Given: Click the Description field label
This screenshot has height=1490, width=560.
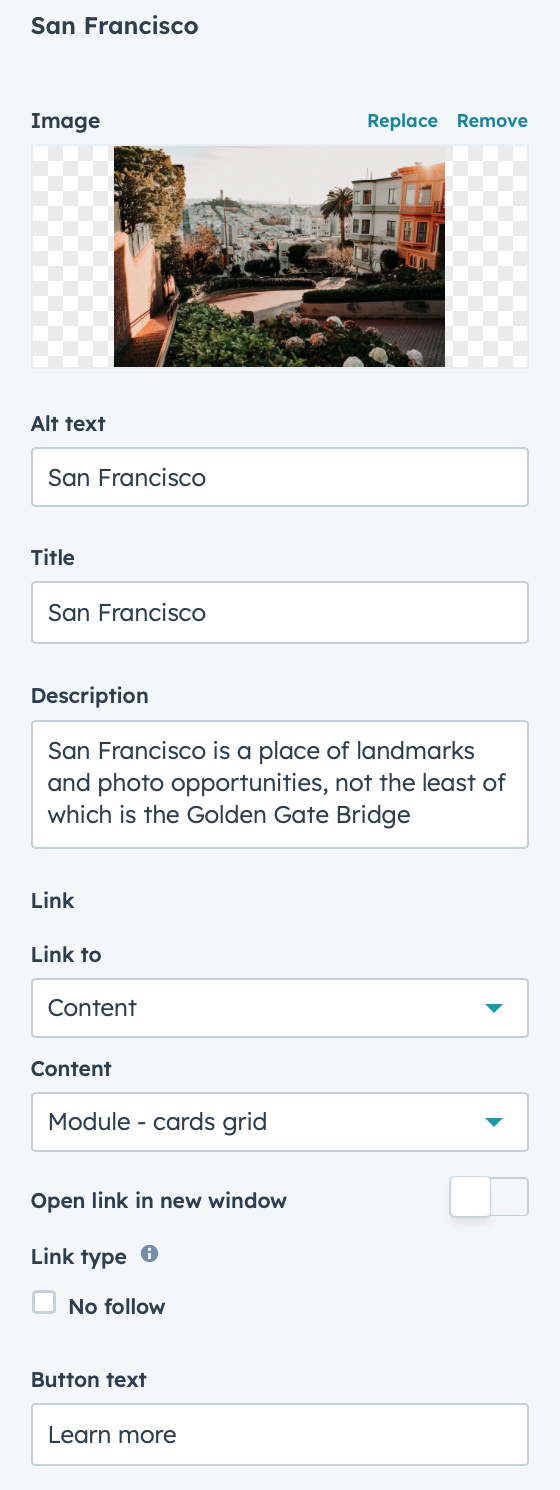Looking at the screenshot, I should click(x=90, y=695).
